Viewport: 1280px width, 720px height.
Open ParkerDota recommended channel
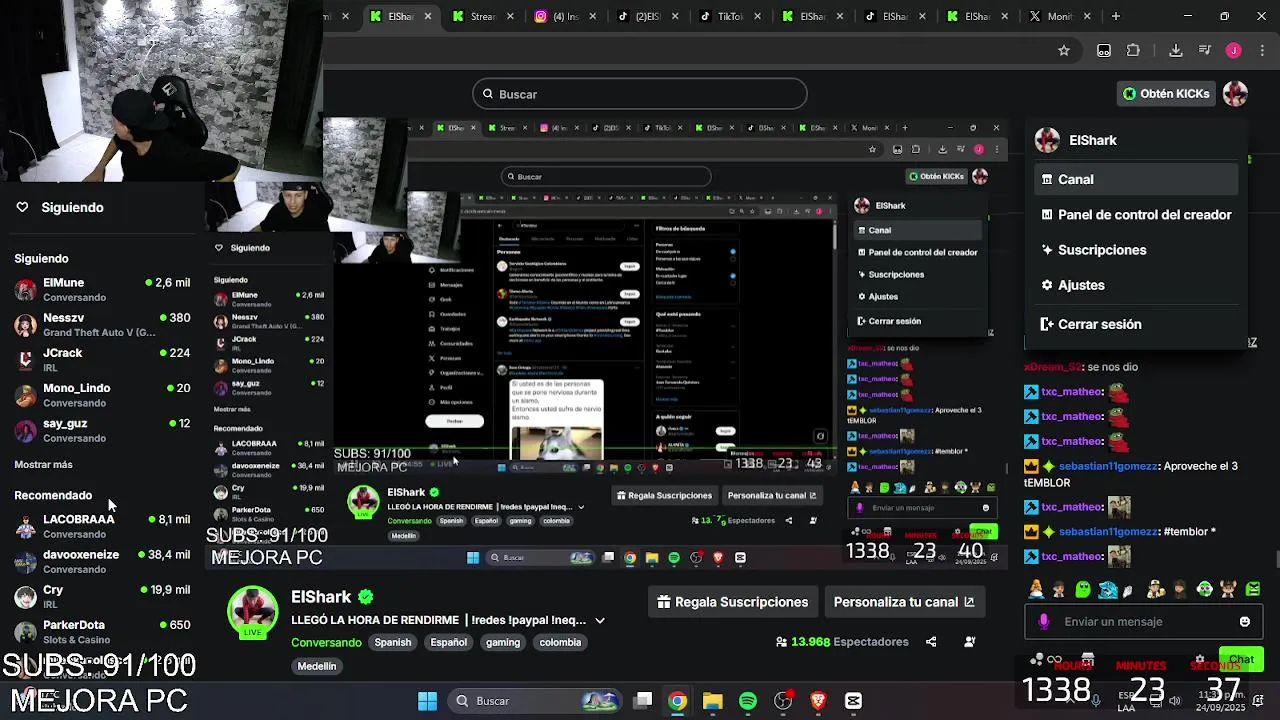102,632
